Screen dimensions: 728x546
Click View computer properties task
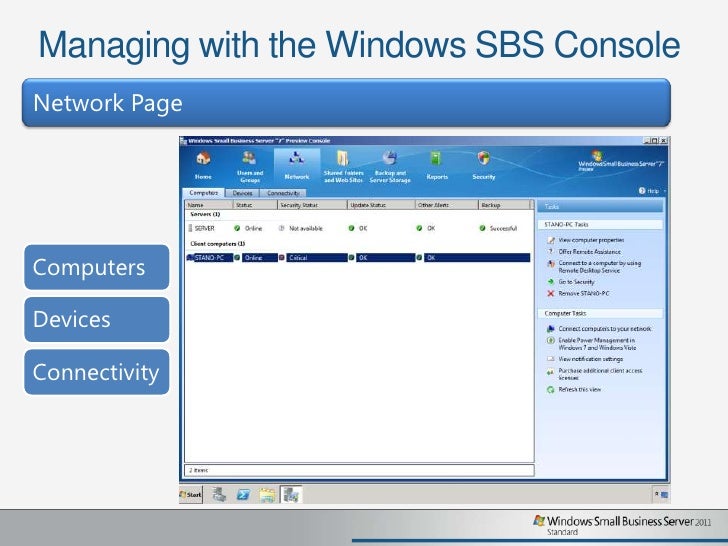(591, 240)
